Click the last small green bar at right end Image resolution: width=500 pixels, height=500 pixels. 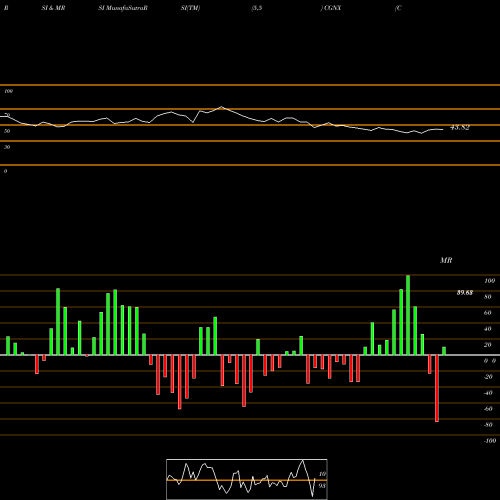click(444, 351)
